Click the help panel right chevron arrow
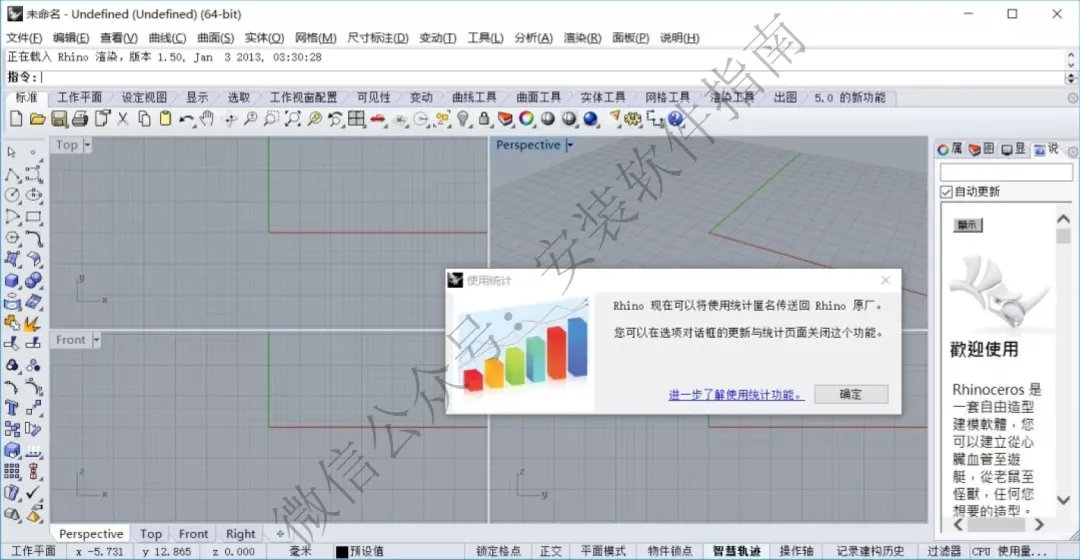Viewport: 1080px width, 560px height. (x=1039, y=525)
